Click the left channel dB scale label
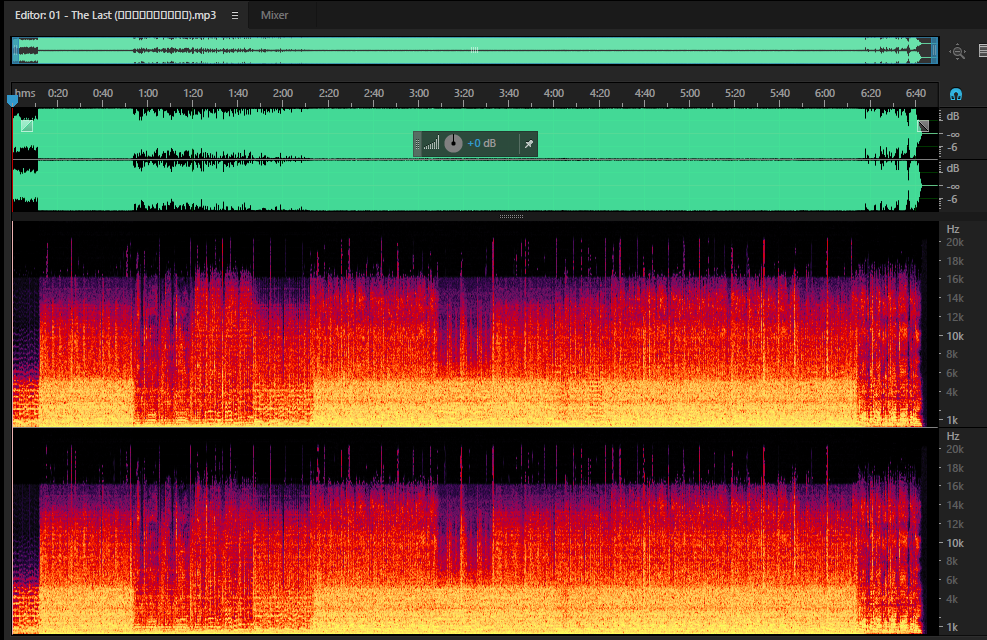This screenshot has width=987, height=640. (953, 116)
